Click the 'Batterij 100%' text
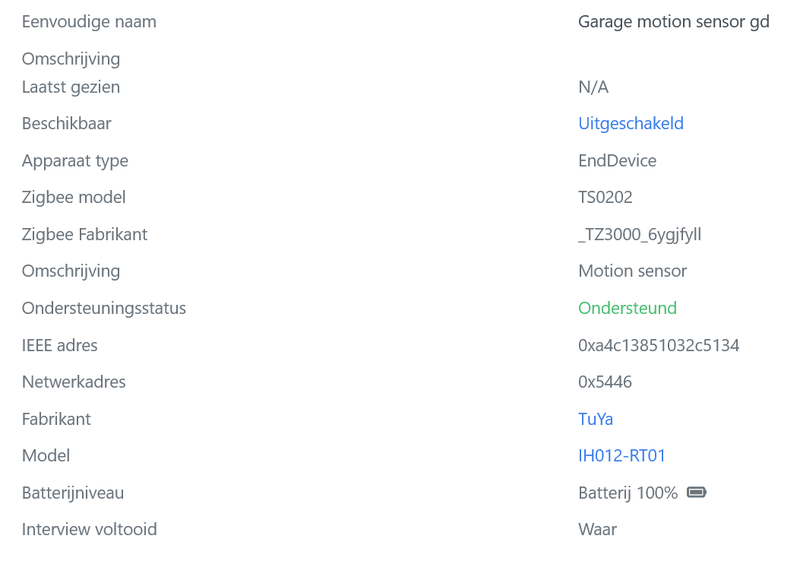This screenshot has height=561, width=800. 628,493
